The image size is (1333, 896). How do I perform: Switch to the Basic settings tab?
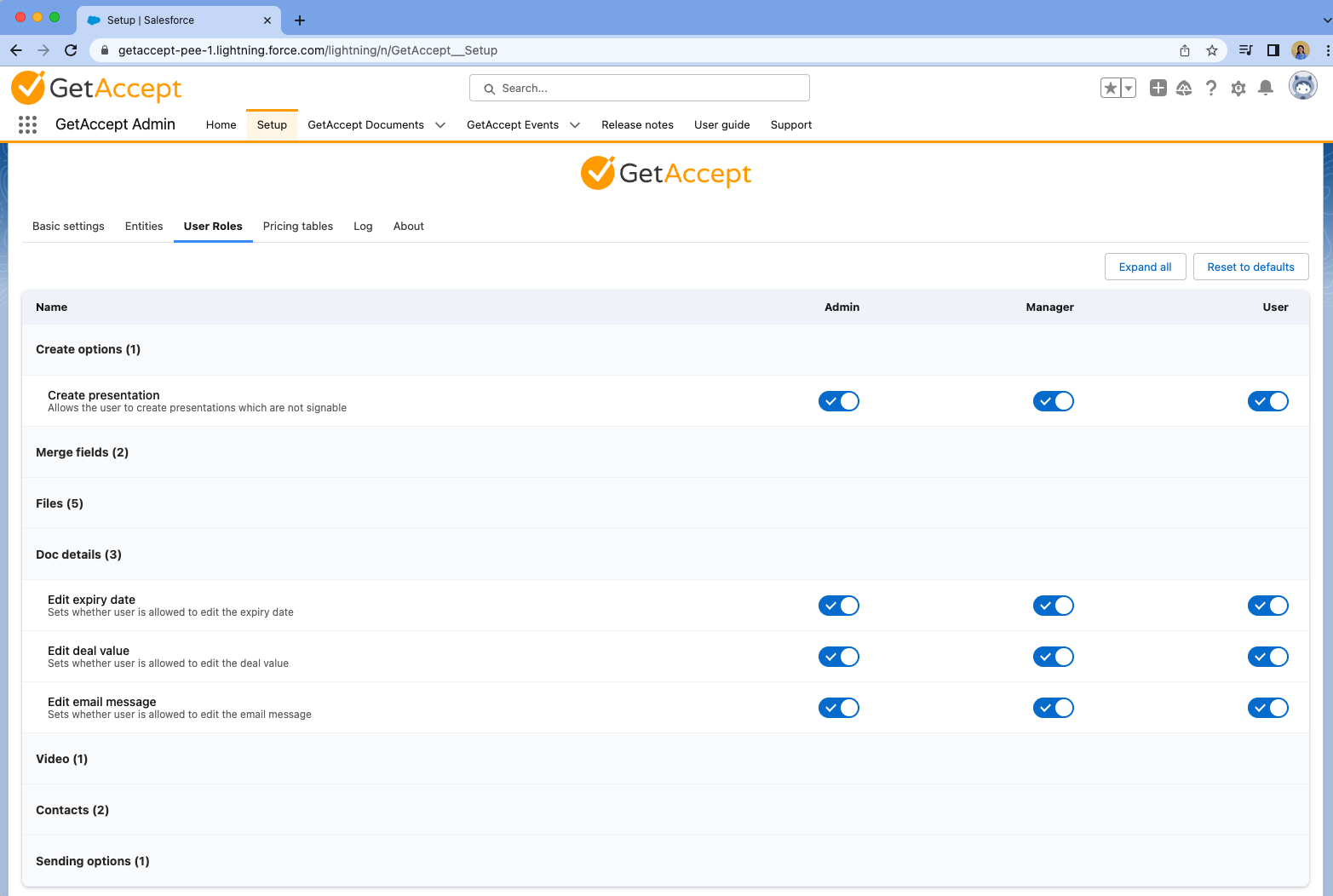68,227
